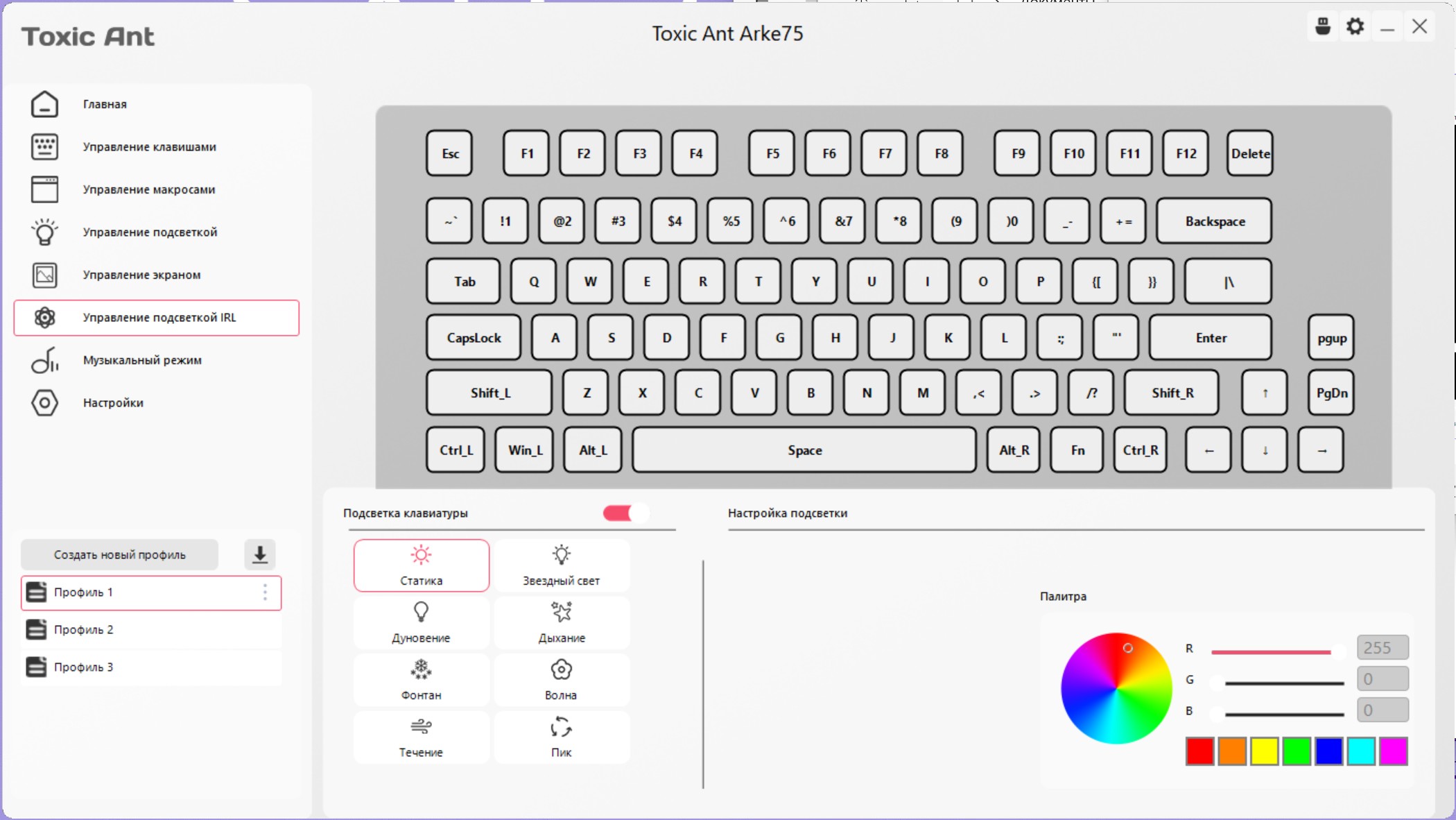Select the Течение lighting effect

(x=421, y=737)
